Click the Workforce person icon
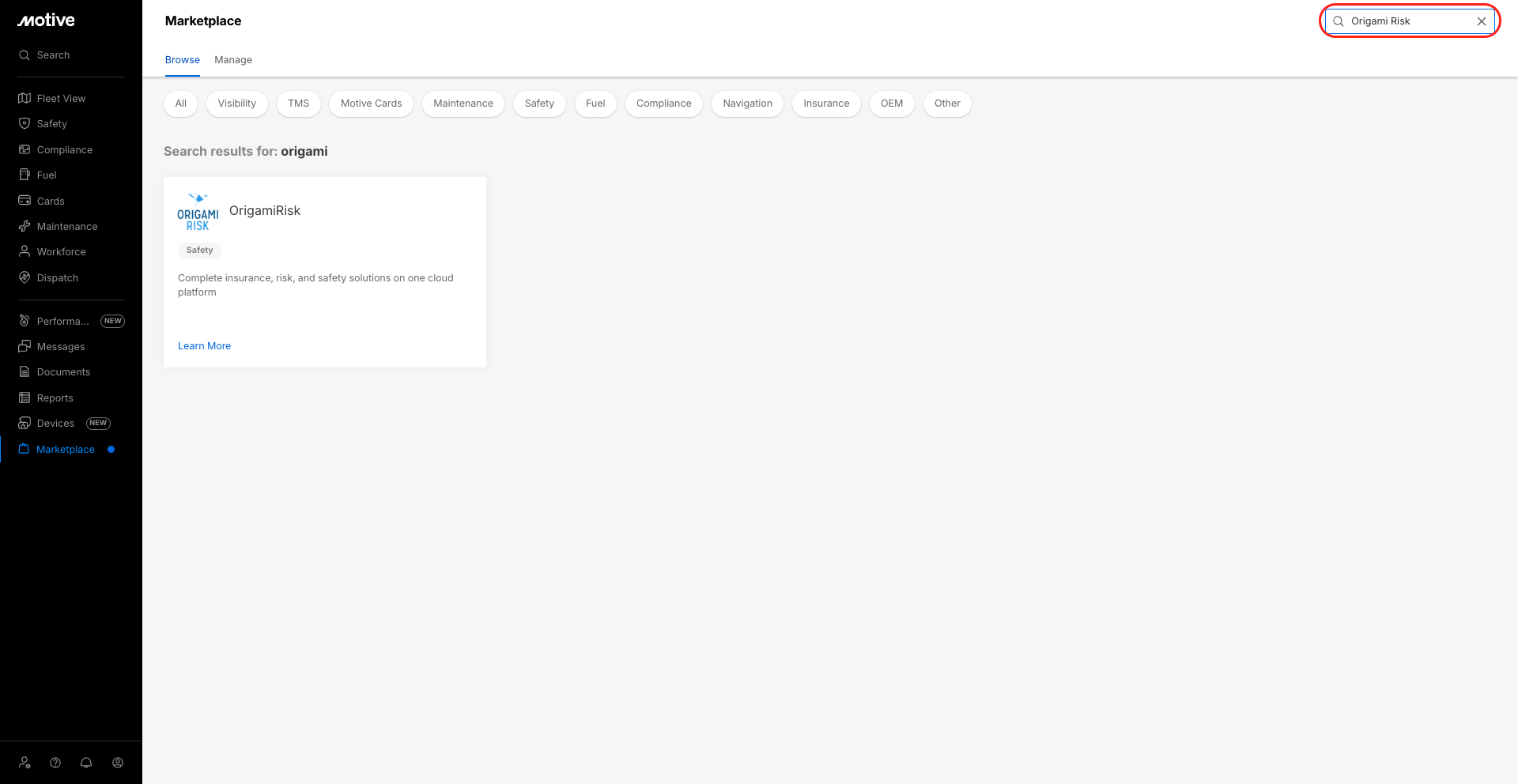Screen dimensions: 1518x784 pos(25,251)
